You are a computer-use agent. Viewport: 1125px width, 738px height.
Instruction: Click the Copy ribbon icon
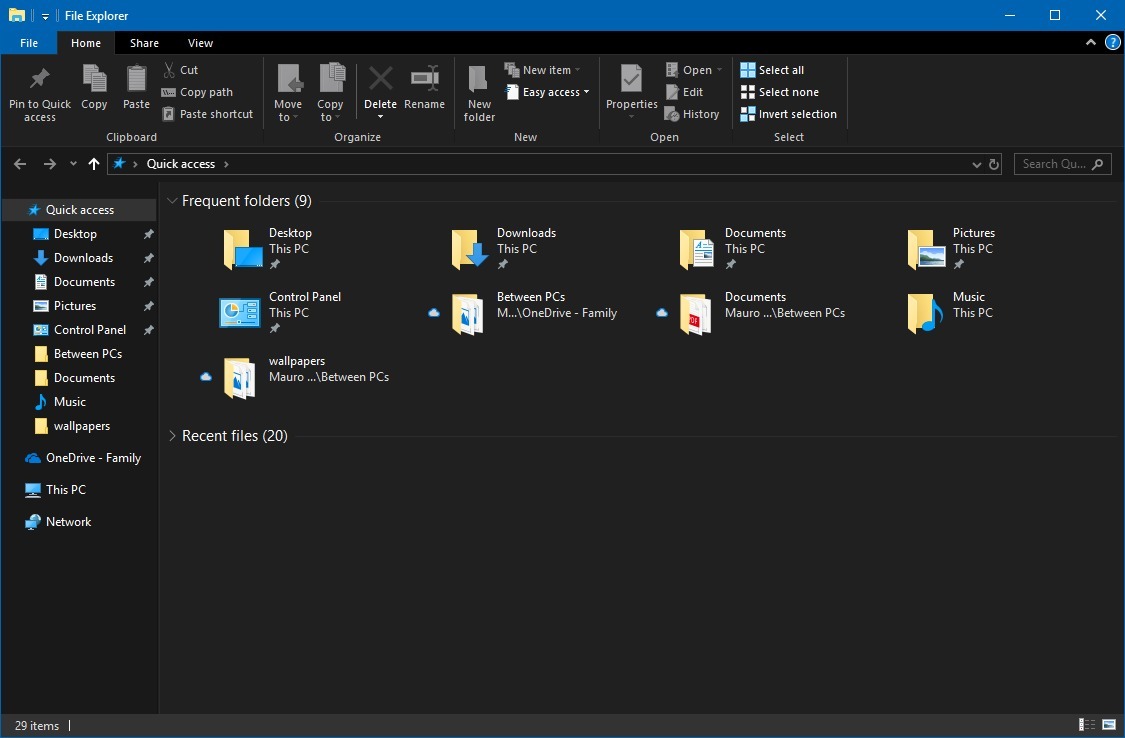(x=94, y=87)
